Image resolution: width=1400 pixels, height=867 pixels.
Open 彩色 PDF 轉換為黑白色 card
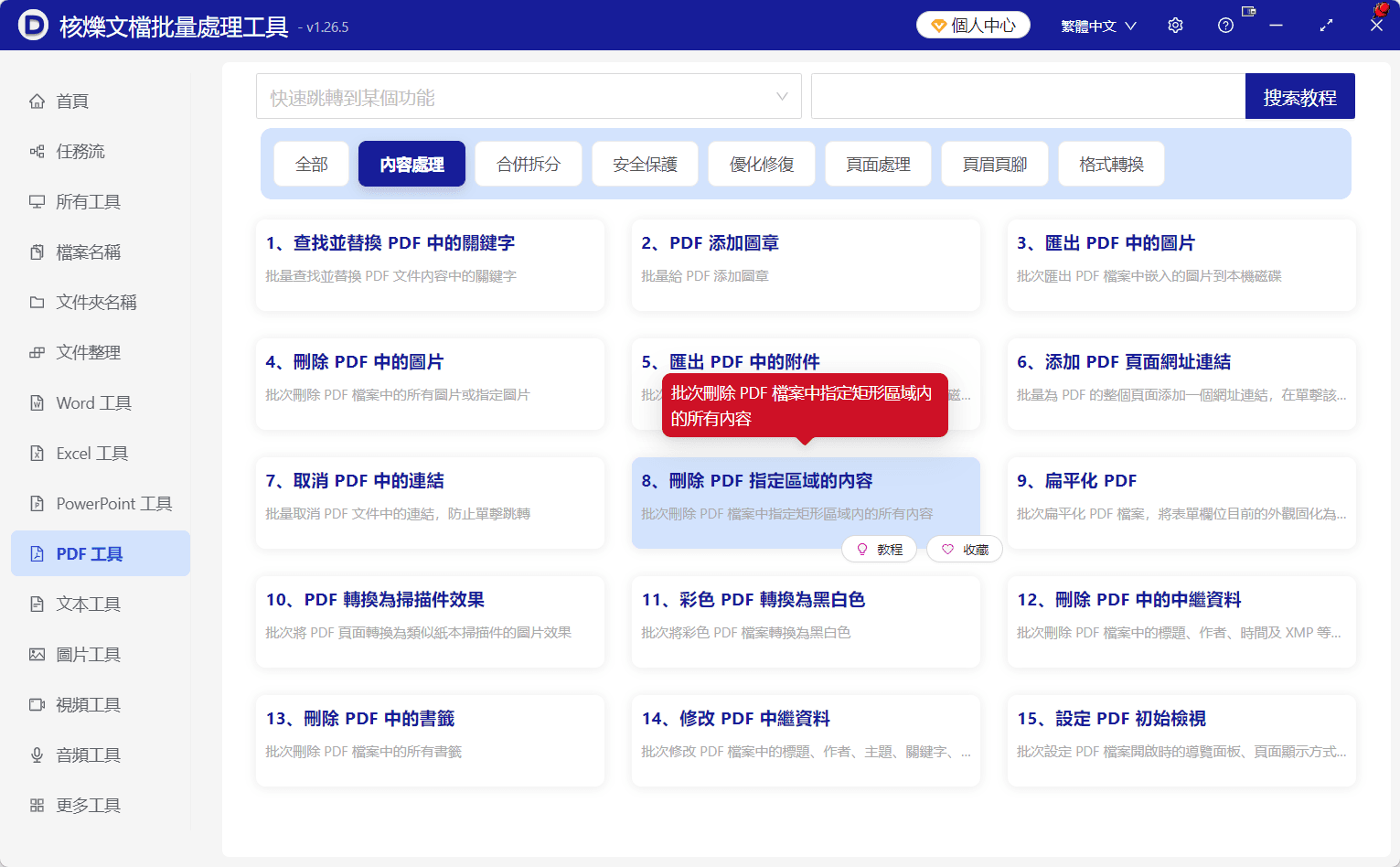[806, 622]
